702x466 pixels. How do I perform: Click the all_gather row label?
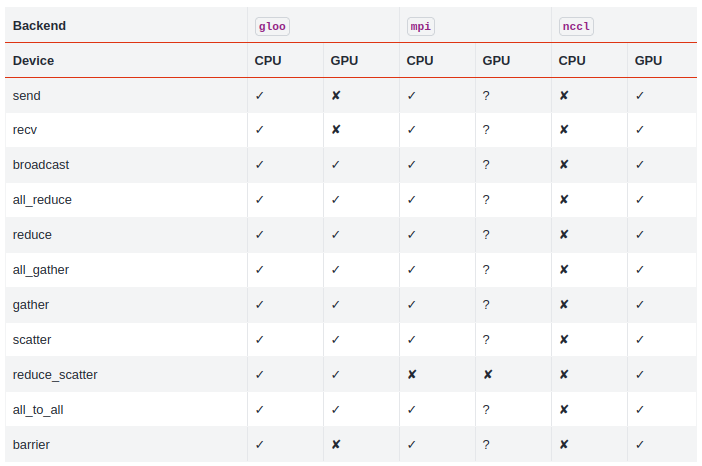click(x=41, y=270)
